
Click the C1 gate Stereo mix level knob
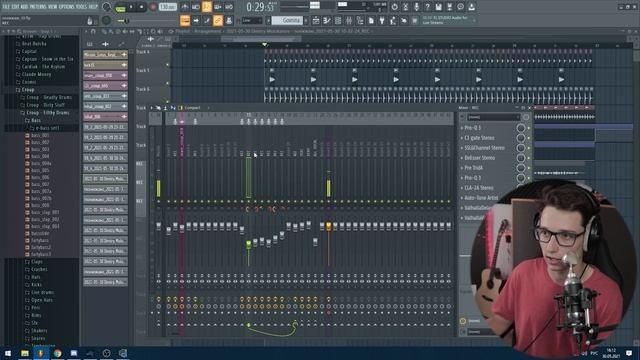pyautogui.click(x=521, y=138)
